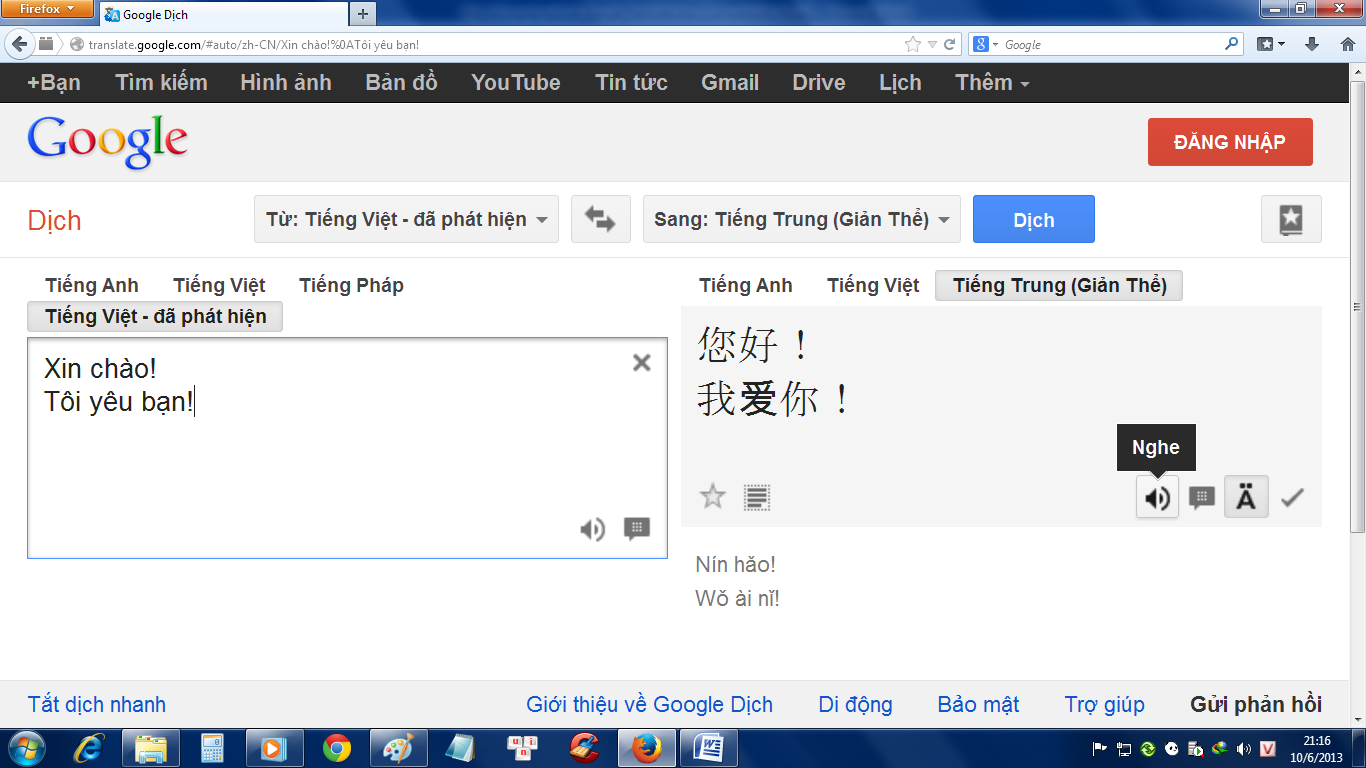This screenshot has width=1366, height=768.
Task: Click the speech bubble icon under translation
Action: 1201,497
